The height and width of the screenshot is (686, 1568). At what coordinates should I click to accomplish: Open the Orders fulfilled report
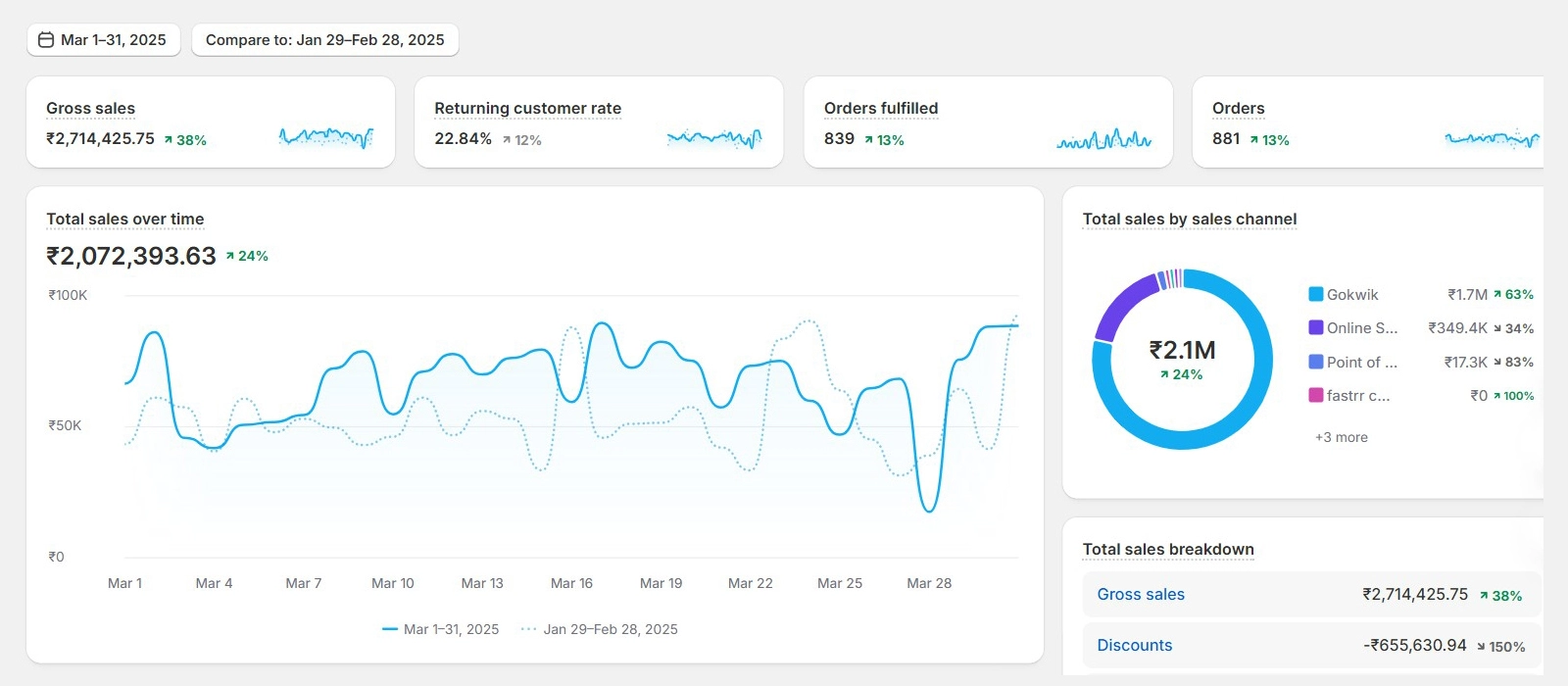tap(880, 109)
